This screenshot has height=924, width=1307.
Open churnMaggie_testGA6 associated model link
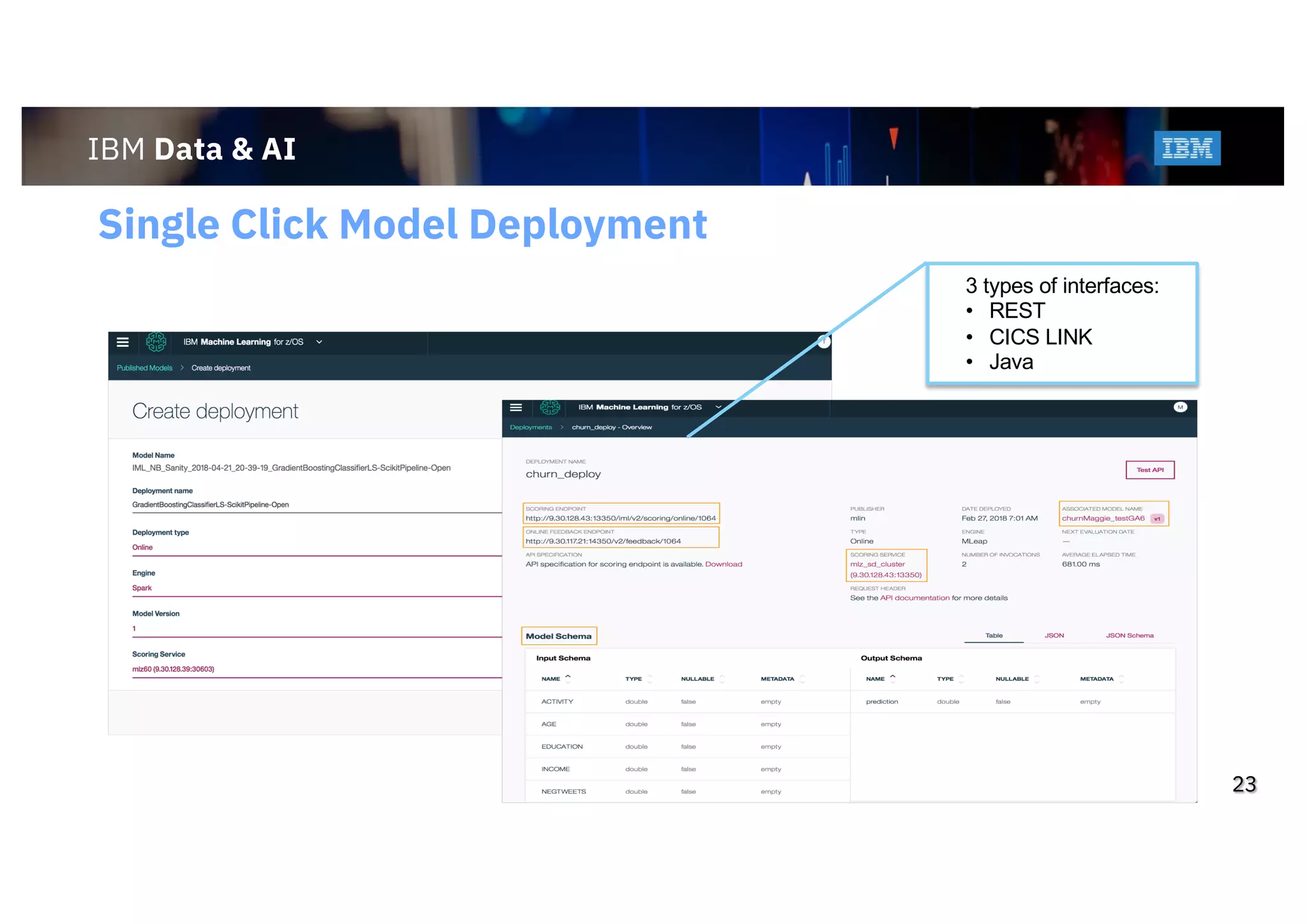pos(1103,518)
